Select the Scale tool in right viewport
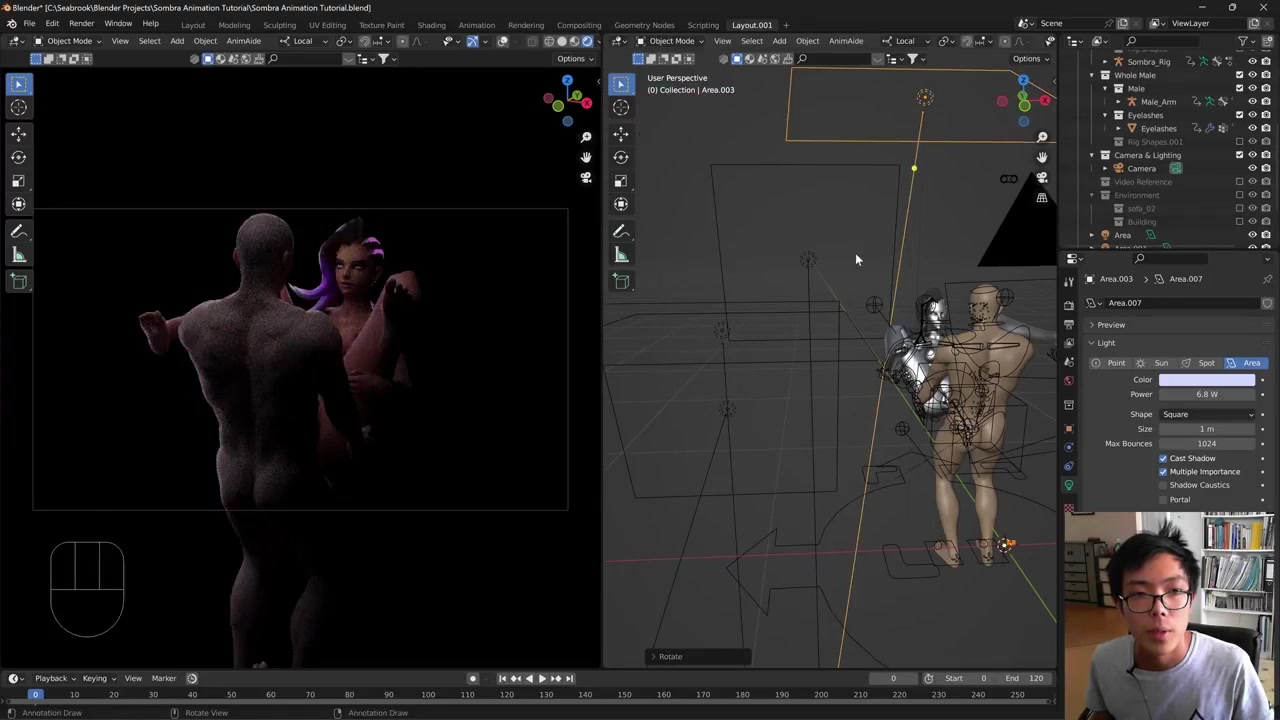The height and width of the screenshot is (720, 1280). 621,181
